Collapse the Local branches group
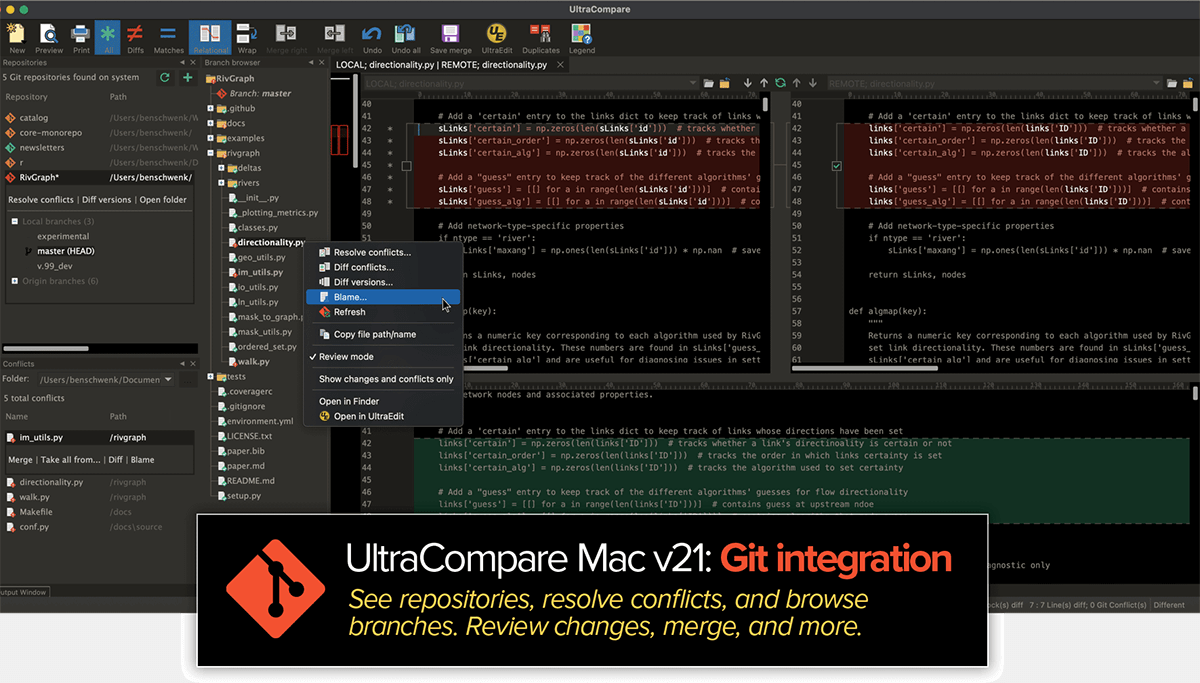This screenshot has width=1200, height=683. coord(14,221)
